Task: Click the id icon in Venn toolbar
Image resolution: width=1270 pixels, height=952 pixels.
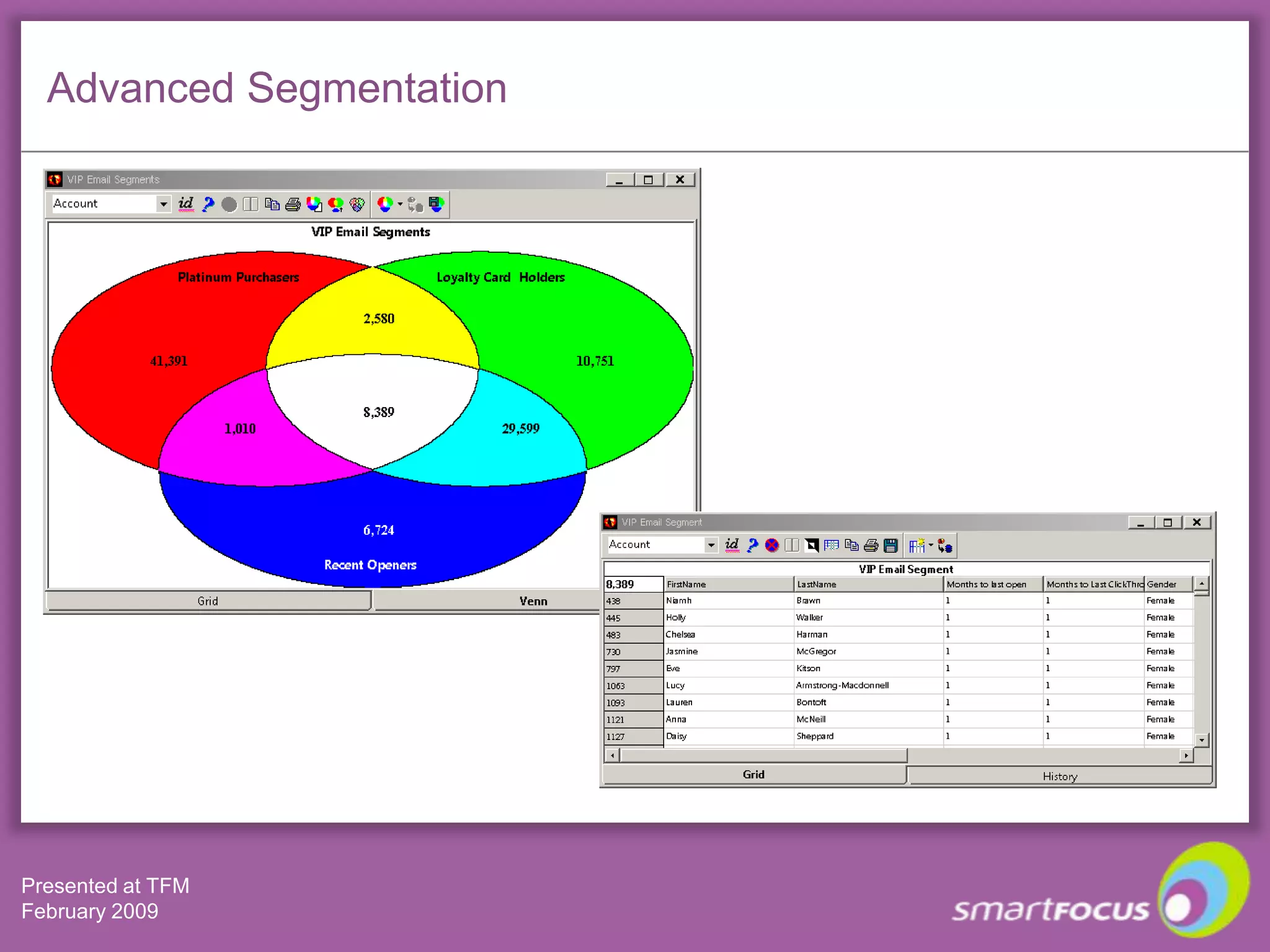Action: pyautogui.click(x=185, y=204)
